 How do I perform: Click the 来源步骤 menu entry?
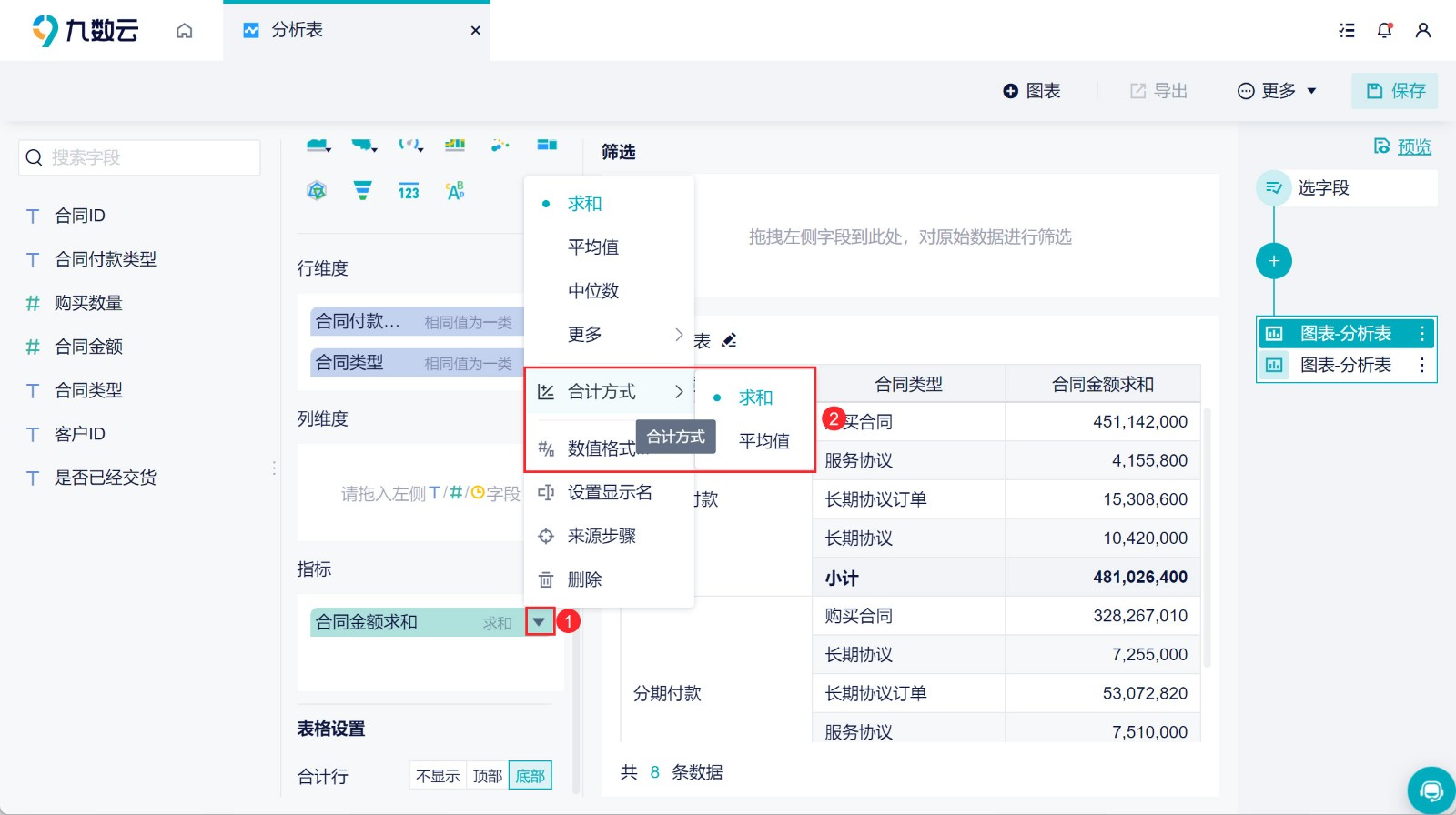pyautogui.click(x=609, y=536)
